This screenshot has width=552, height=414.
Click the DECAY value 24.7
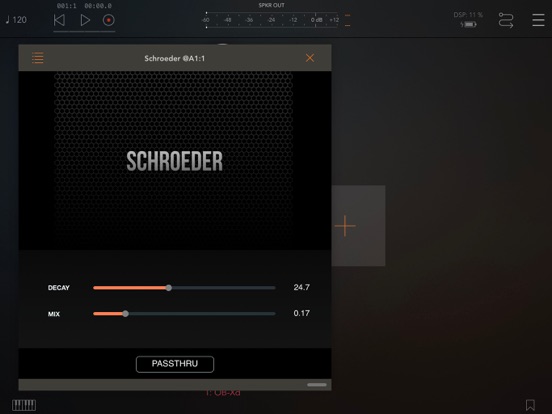[x=302, y=287]
